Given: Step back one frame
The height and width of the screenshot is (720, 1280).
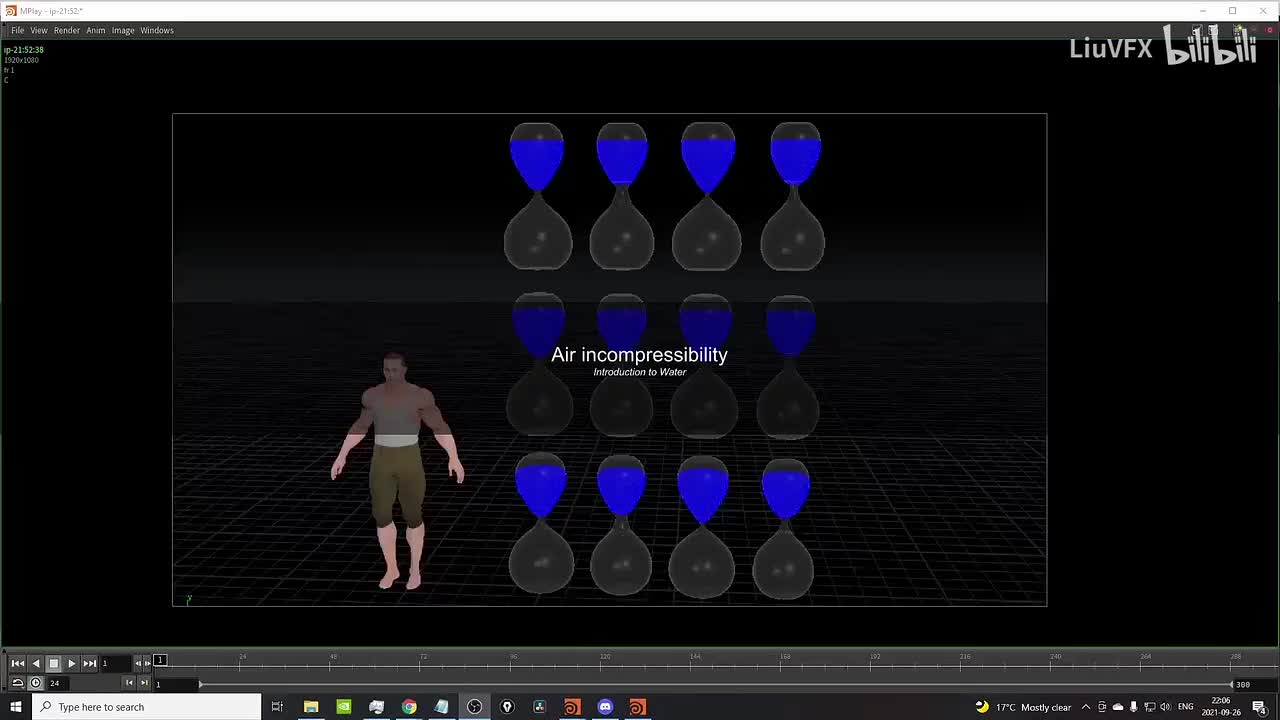Looking at the screenshot, I should (x=139, y=663).
